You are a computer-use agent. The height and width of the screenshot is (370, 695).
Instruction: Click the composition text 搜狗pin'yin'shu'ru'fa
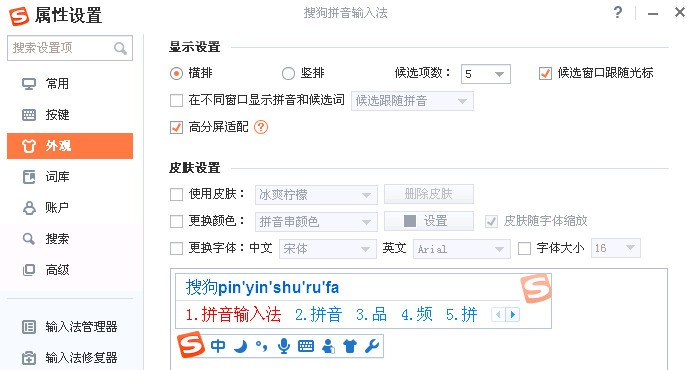pyautogui.click(x=262, y=288)
